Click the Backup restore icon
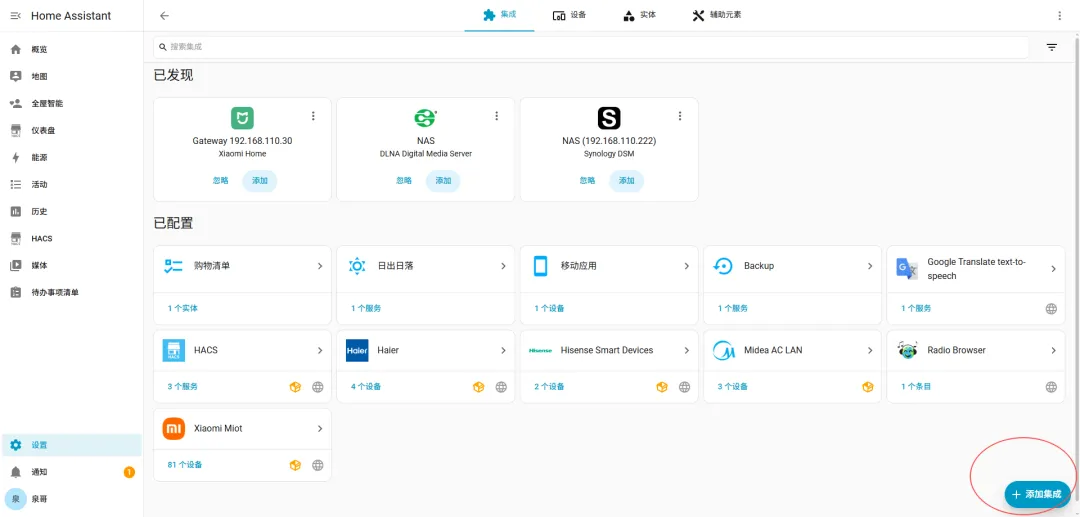Image resolution: width=1080 pixels, height=517 pixels. point(723,266)
